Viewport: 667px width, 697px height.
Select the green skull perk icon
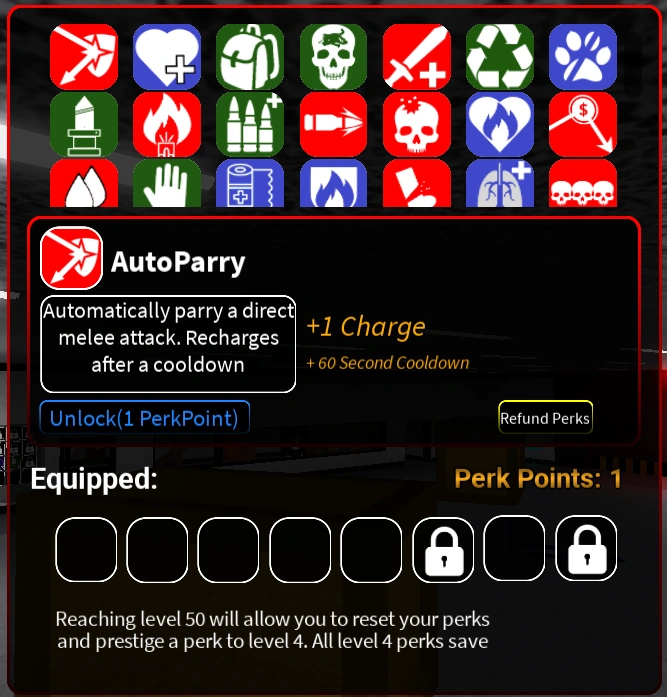coord(333,57)
